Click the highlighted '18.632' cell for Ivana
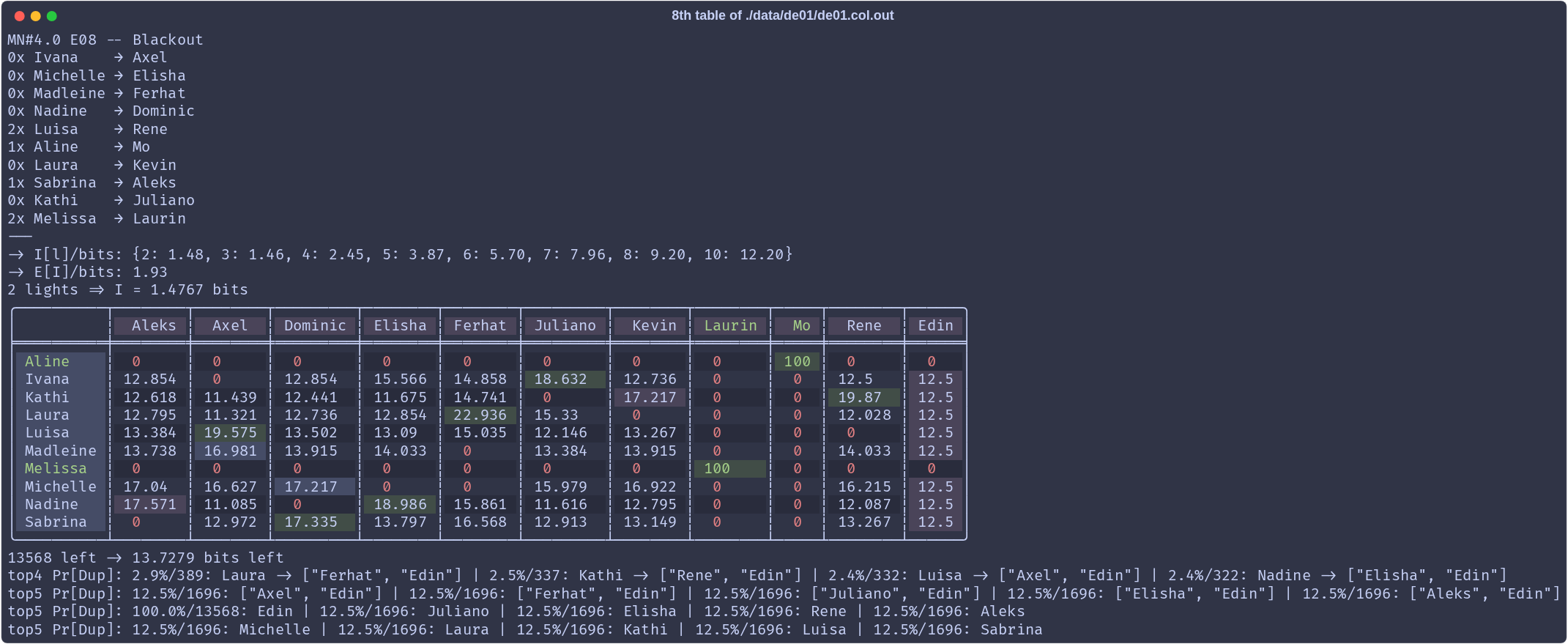Image resolution: width=1568 pixels, height=644 pixels. coord(565,379)
